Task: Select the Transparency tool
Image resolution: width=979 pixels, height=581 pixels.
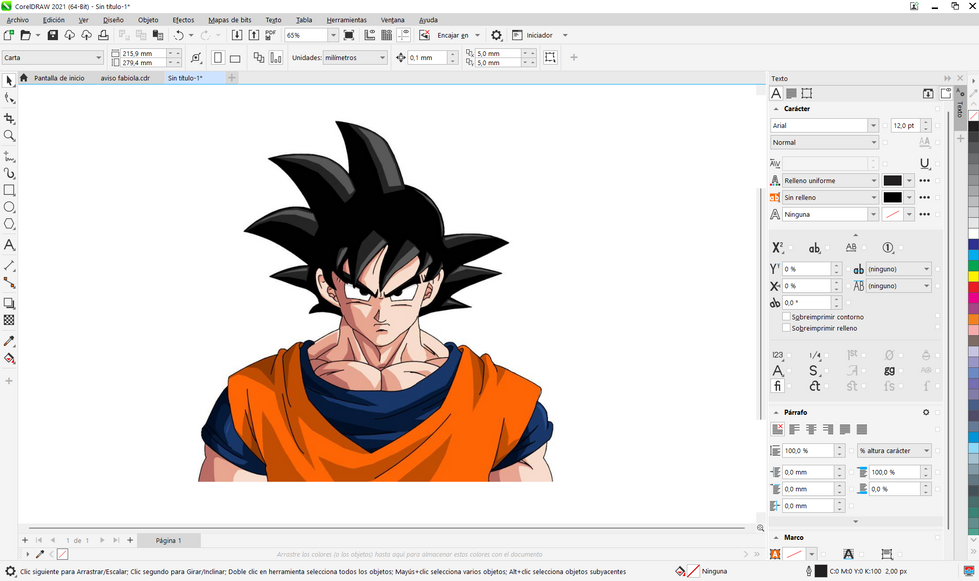Action: click(x=9, y=320)
